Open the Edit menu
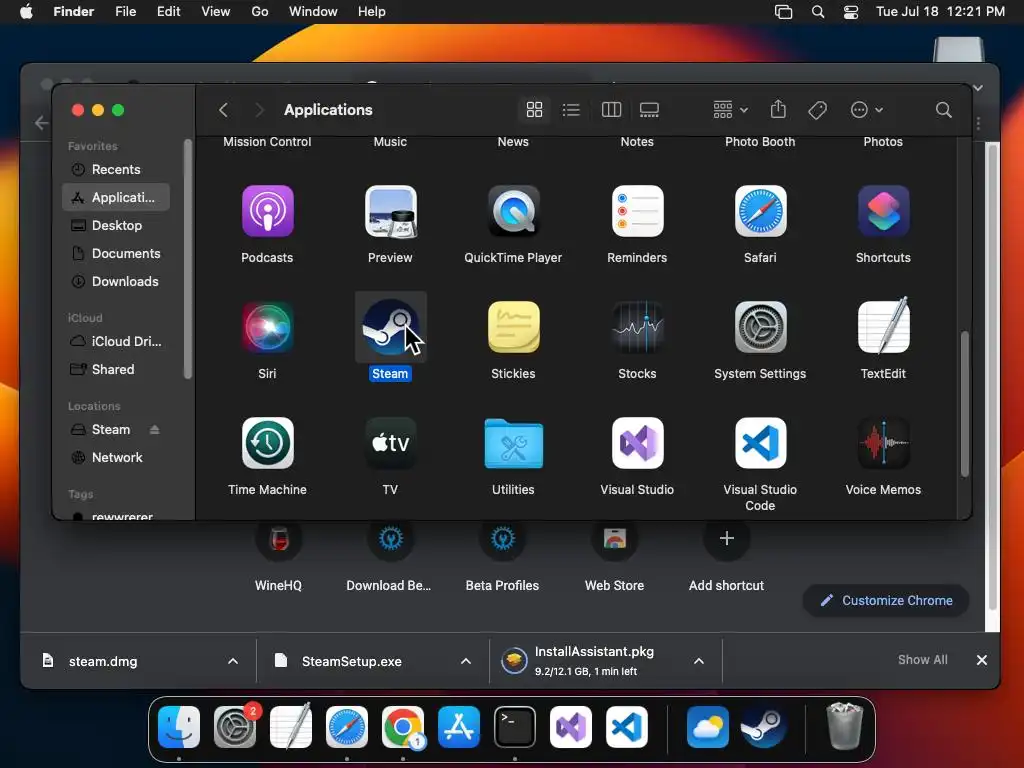This screenshot has width=1024, height=768. (168, 11)
